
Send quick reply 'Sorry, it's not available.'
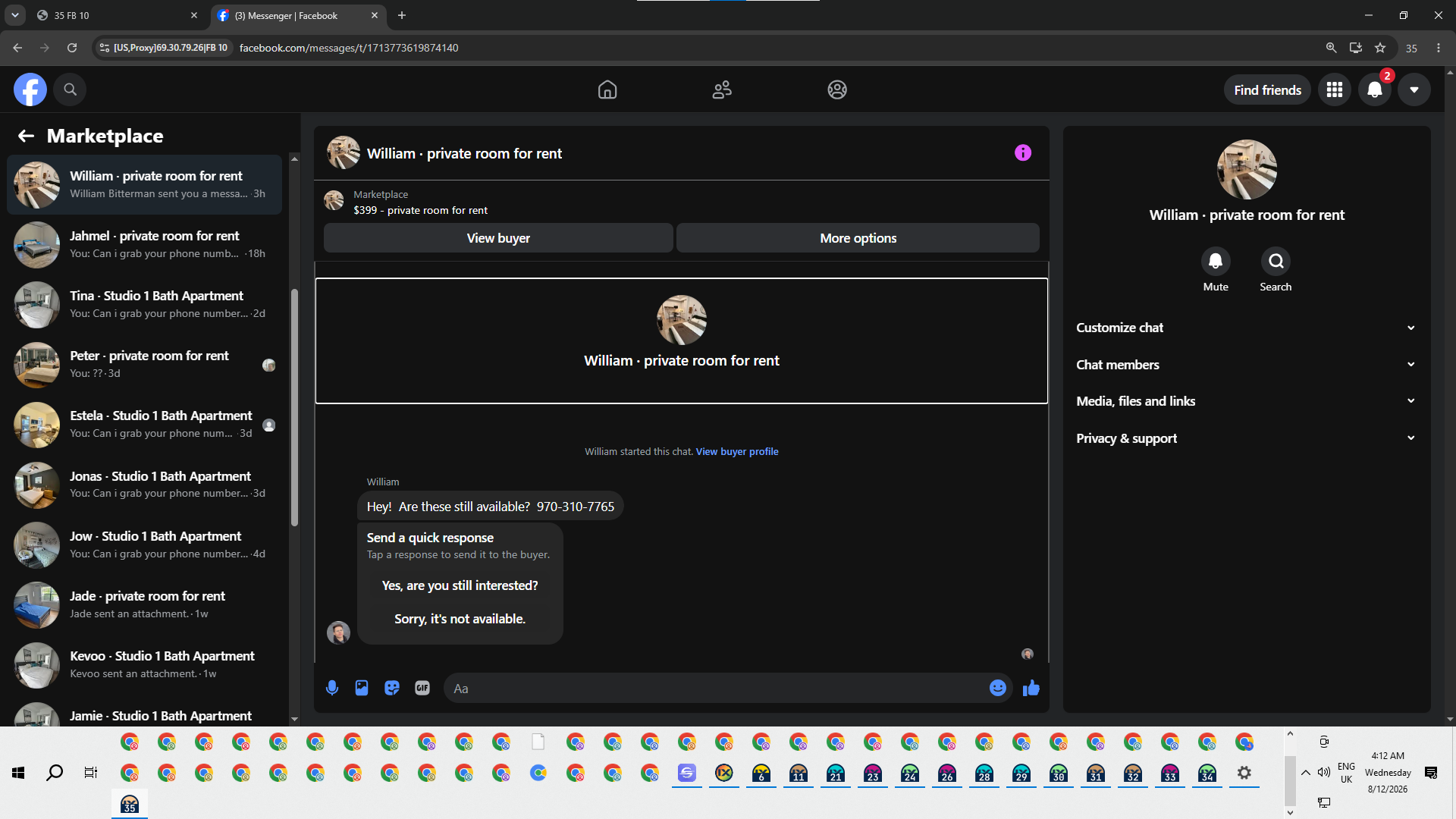[460, 619]
